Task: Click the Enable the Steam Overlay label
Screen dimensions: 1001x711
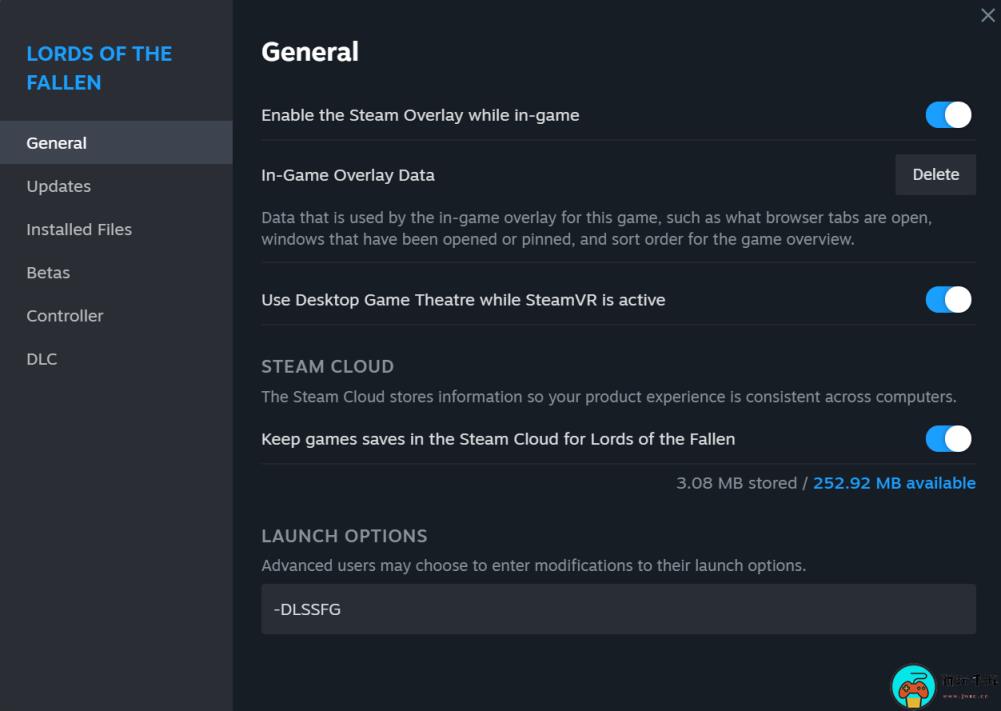Action: coord(420,116)
